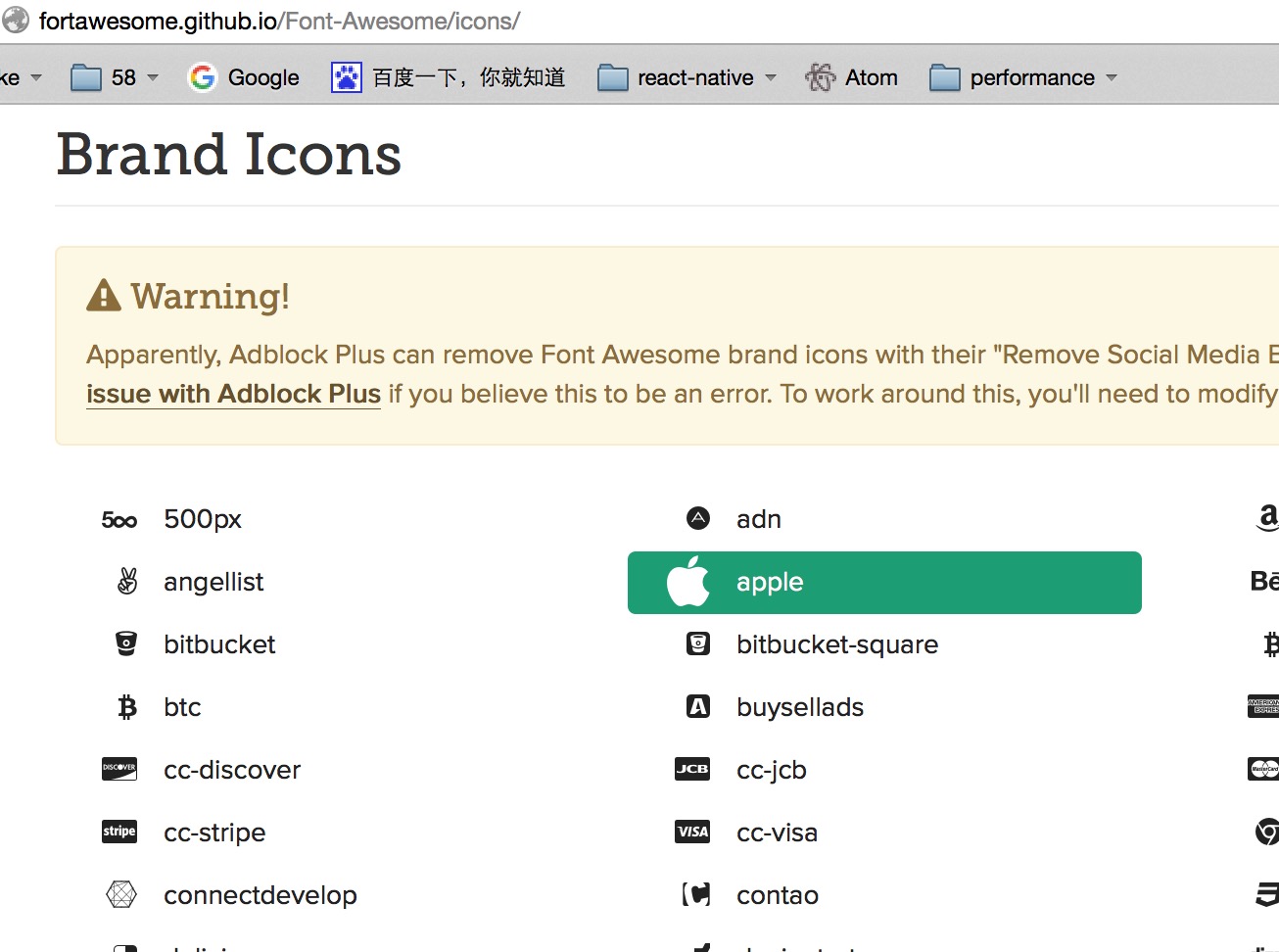Open the 百度一下,你就知道 bookmark
Viewport: 1279px width, 952px height.
pyautogui.click(x=449, y=77)
